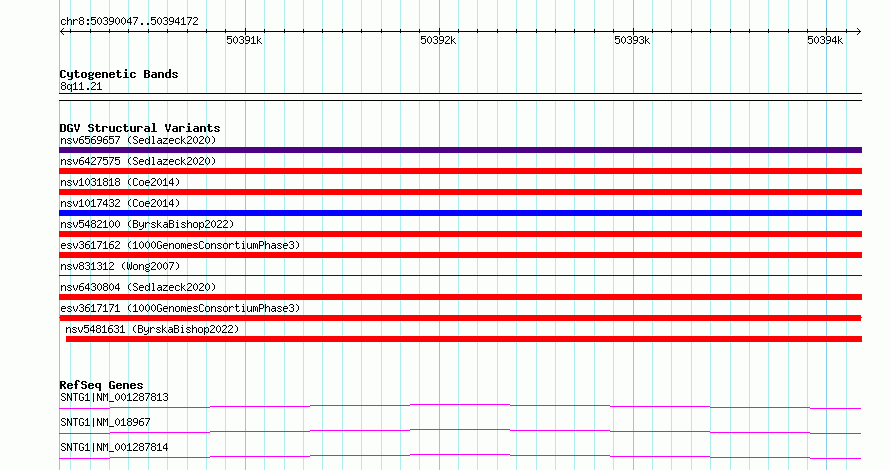Select the red nsv6430804 variant bar
This screenshot has height=470, width=890.
tap(460, 297)
